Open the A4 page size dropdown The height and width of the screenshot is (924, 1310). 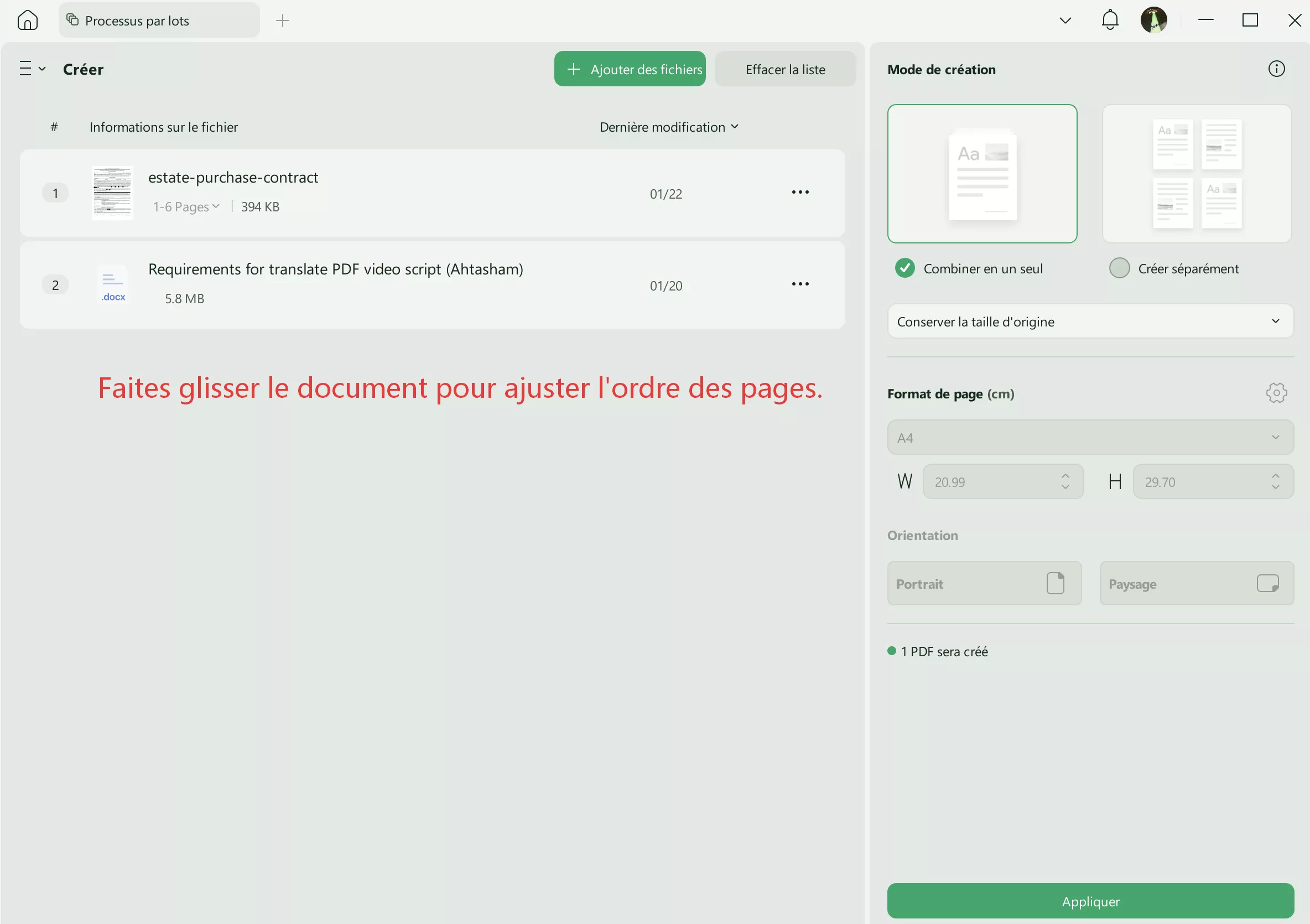pyautogui.click(x=1089, y=437)
